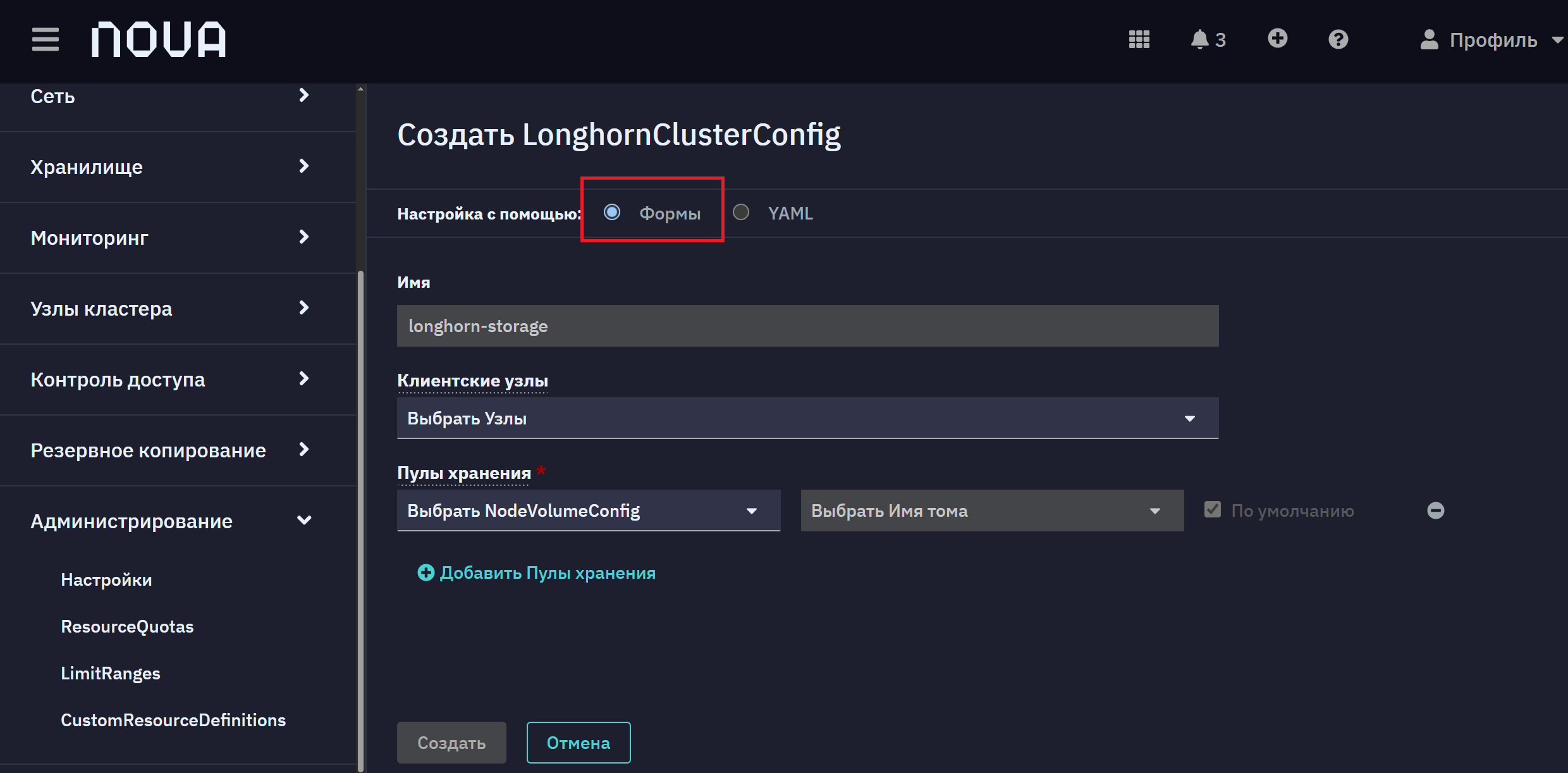Open the Выбрать Имя тома dropdown

992,510
